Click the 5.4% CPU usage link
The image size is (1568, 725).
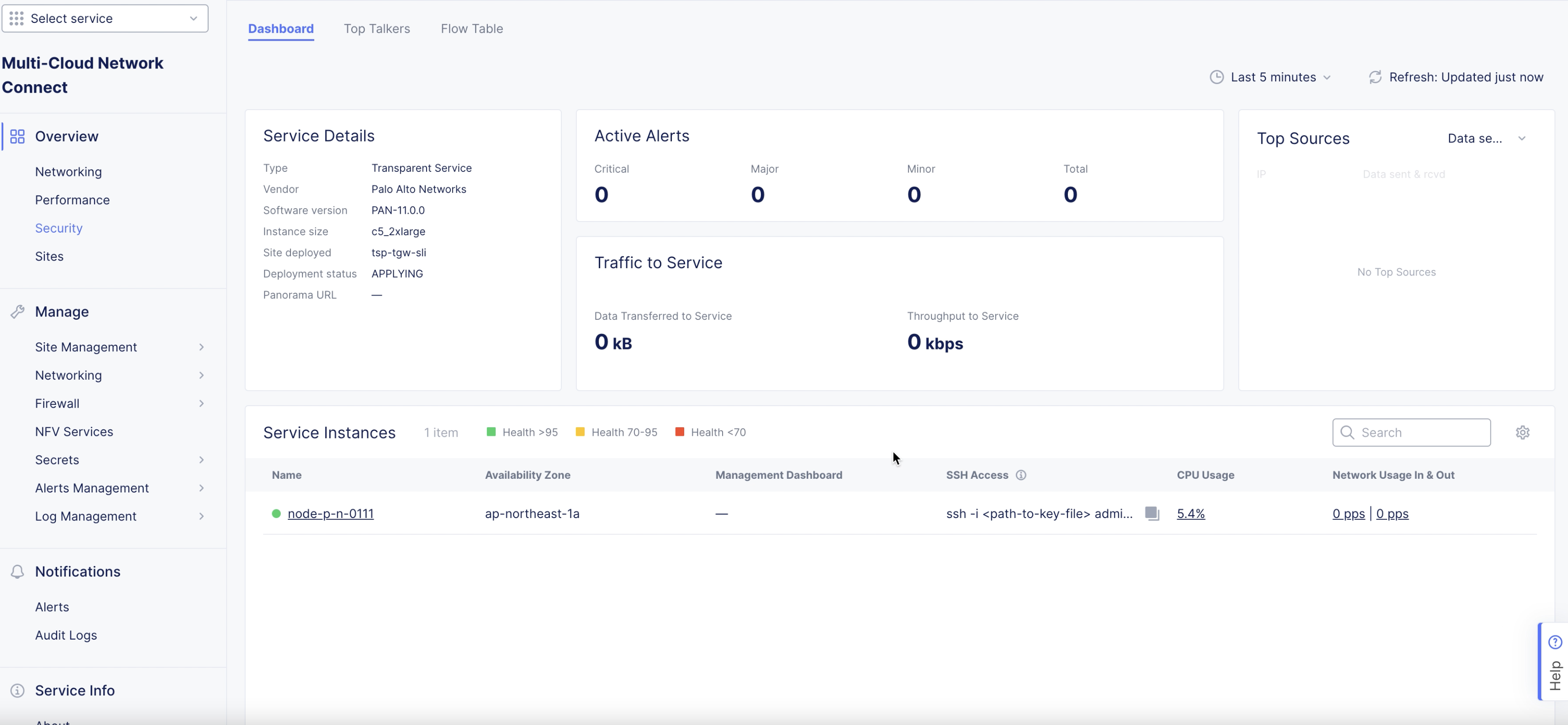pyautogui.click(x=1190, y=514)
